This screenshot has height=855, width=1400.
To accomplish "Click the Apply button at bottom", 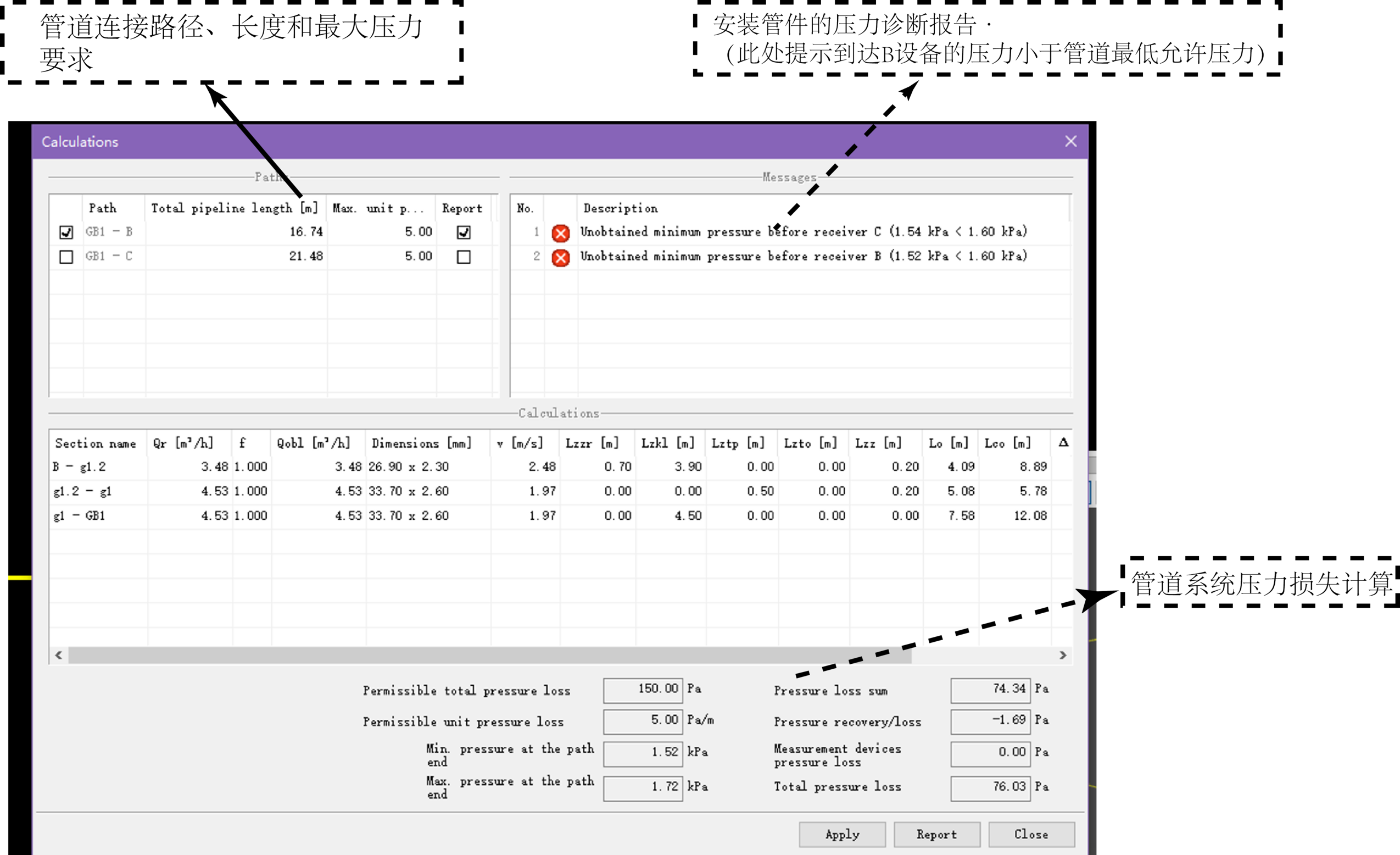I will tap(840, 834).
